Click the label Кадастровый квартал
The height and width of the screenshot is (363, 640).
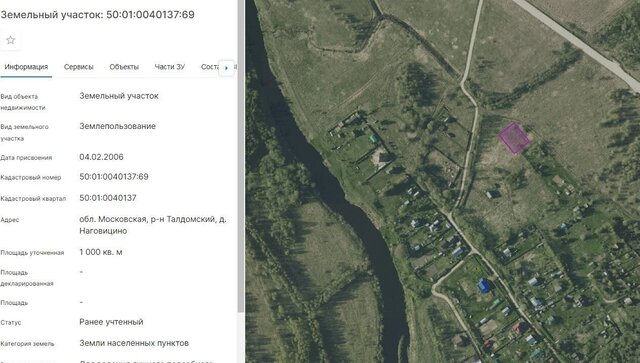pyautogui.click(x=33, y=198)
